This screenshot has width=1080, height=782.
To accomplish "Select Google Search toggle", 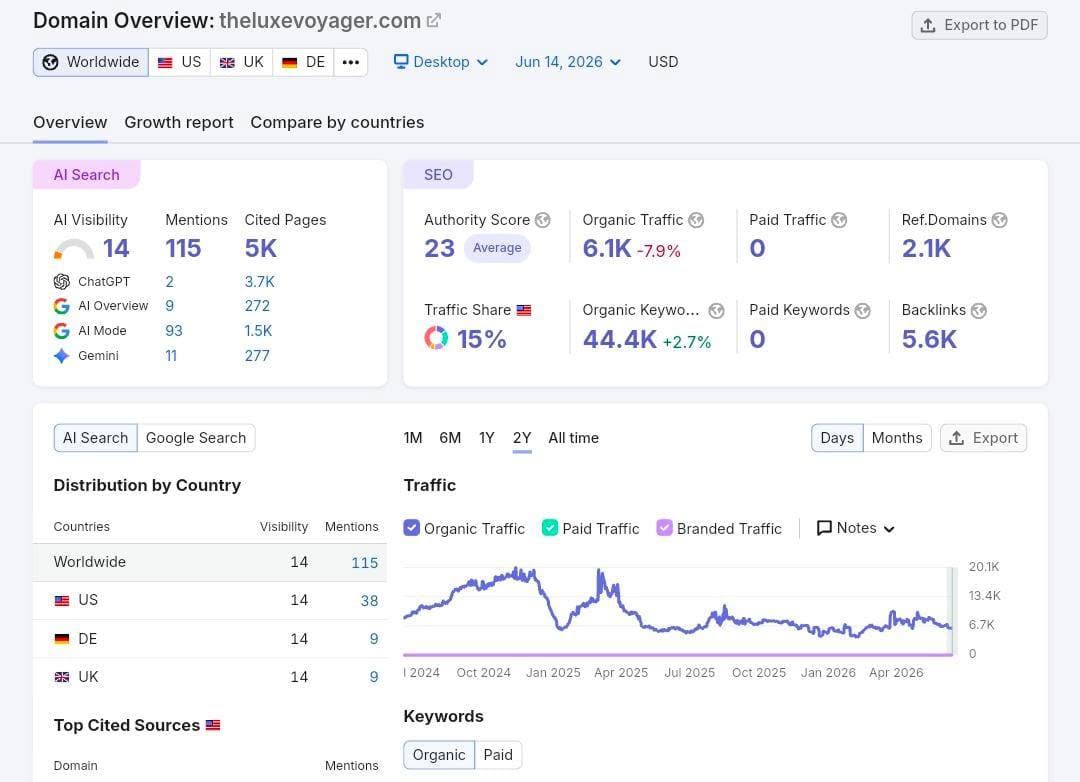I will [x=196, y=438].
